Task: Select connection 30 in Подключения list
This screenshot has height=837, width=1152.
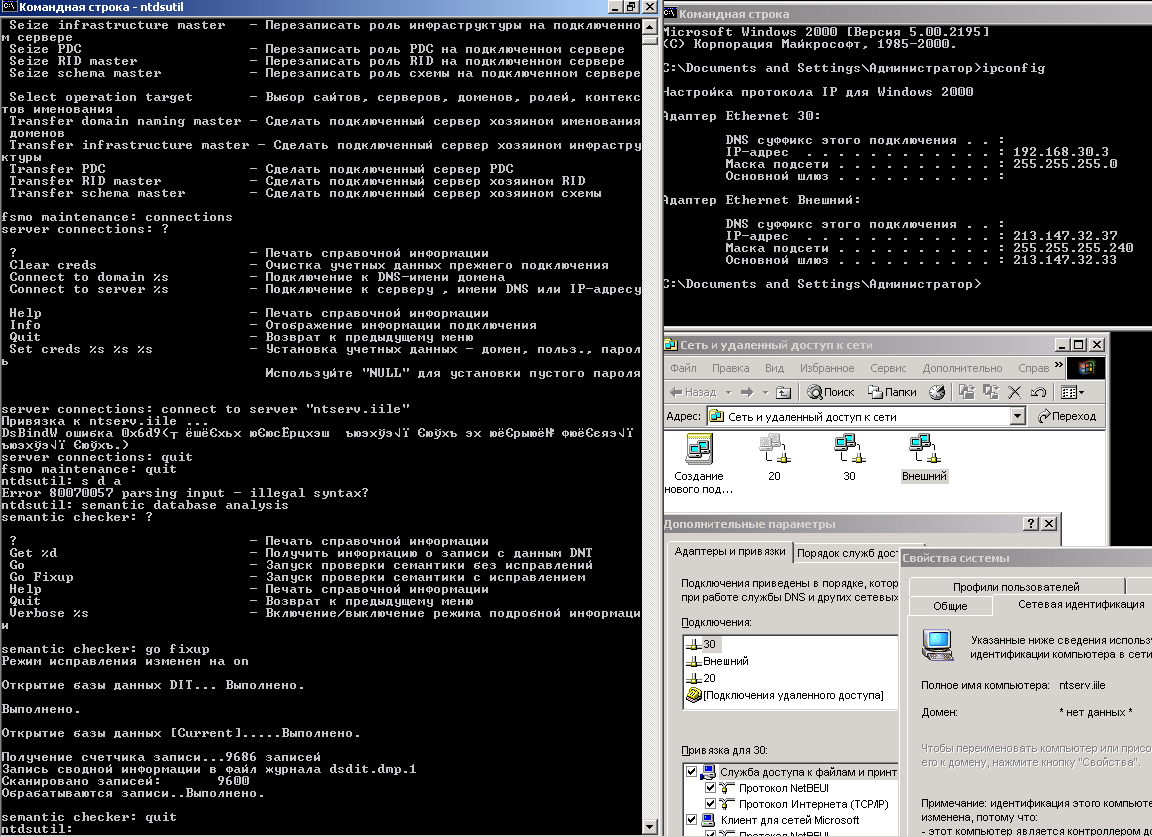Action: pos(702,644)
